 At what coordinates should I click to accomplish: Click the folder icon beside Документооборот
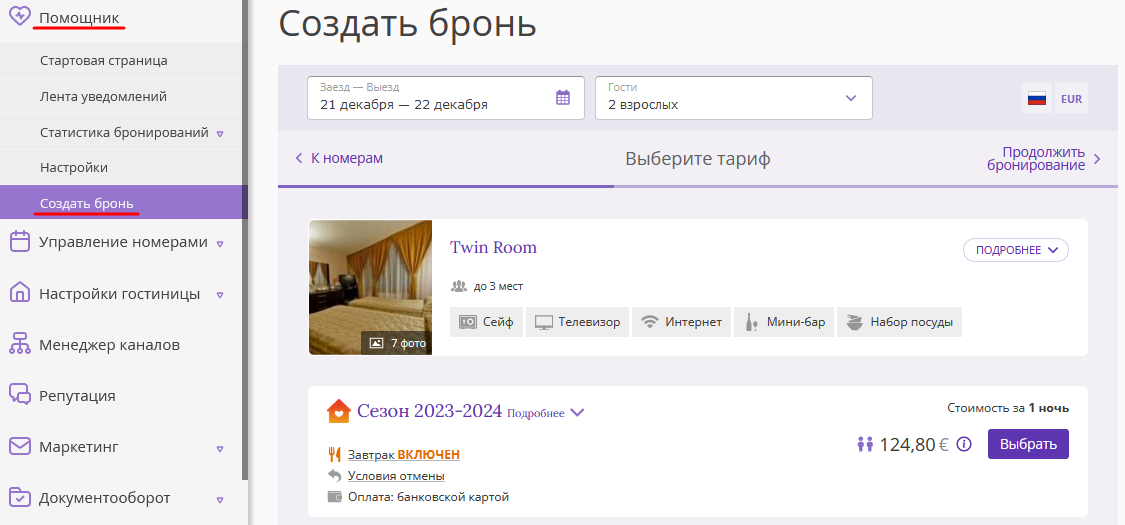click(x=19, y=497)
